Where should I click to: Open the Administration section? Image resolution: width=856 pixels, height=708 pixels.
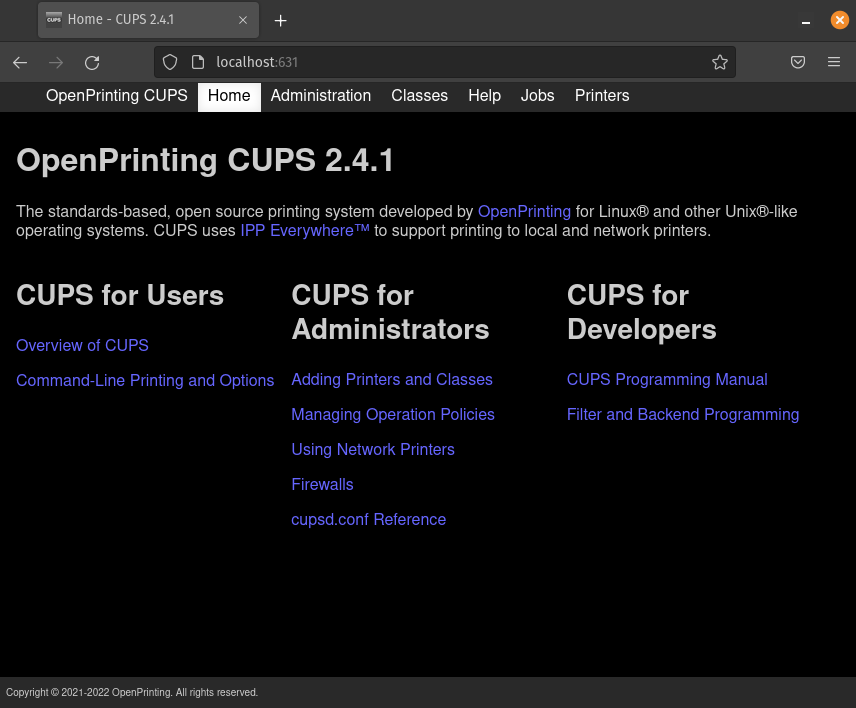coord(320,96)
